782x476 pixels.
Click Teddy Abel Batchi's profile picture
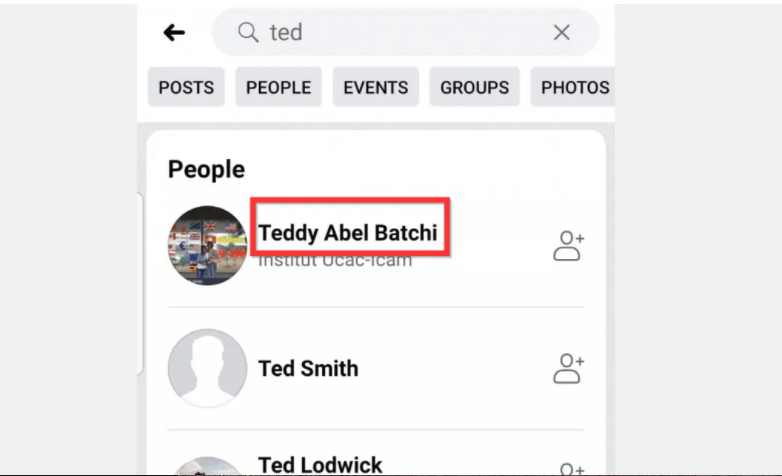pos(207,245)
